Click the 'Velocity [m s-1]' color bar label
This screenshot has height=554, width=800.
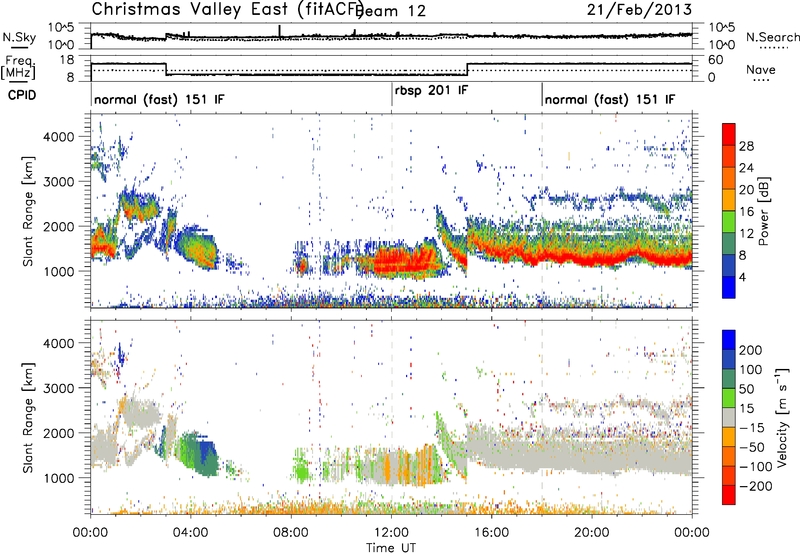tap(782, 417)
